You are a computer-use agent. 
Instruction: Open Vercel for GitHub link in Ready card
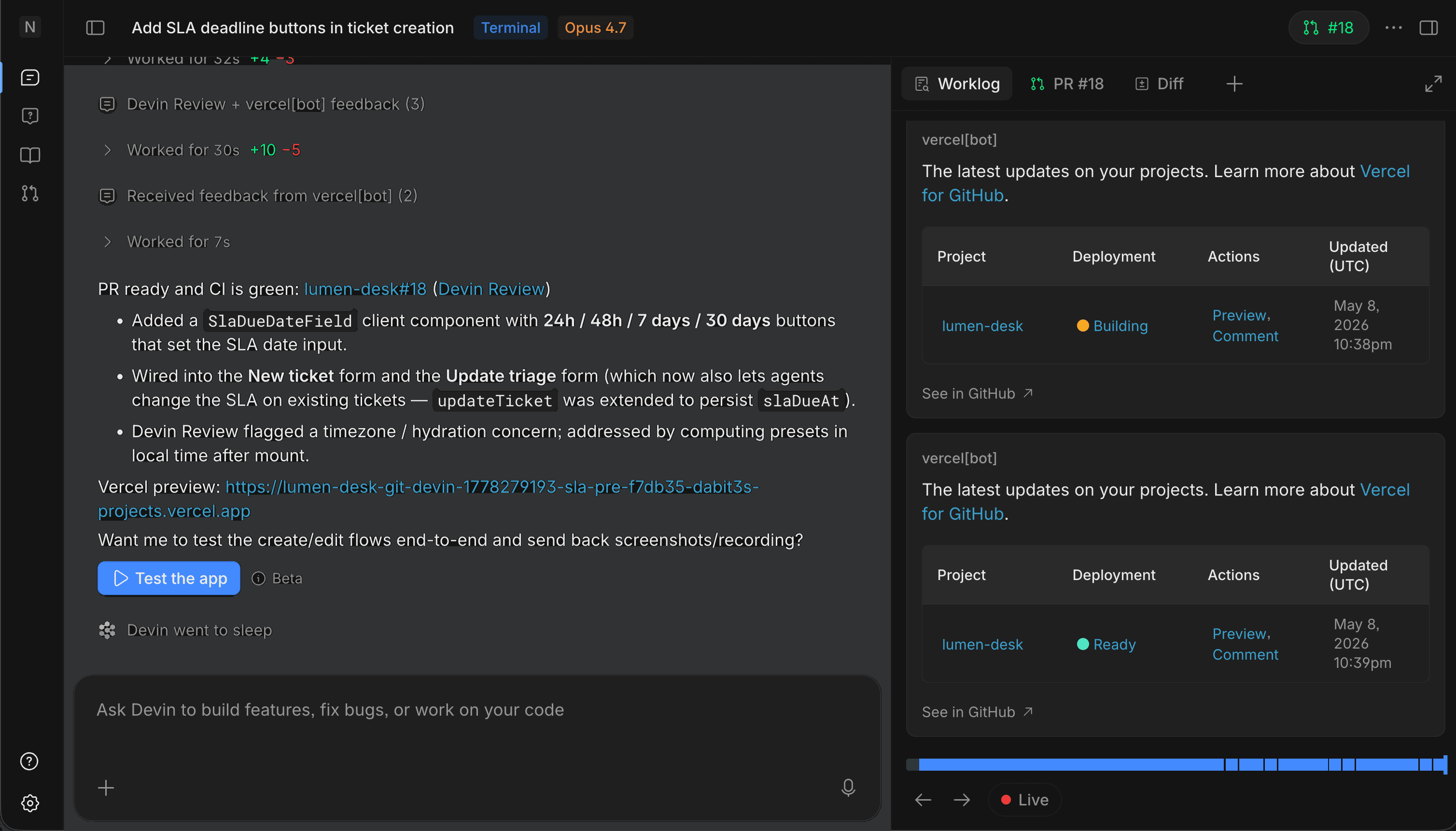(x=1165, y=502)
